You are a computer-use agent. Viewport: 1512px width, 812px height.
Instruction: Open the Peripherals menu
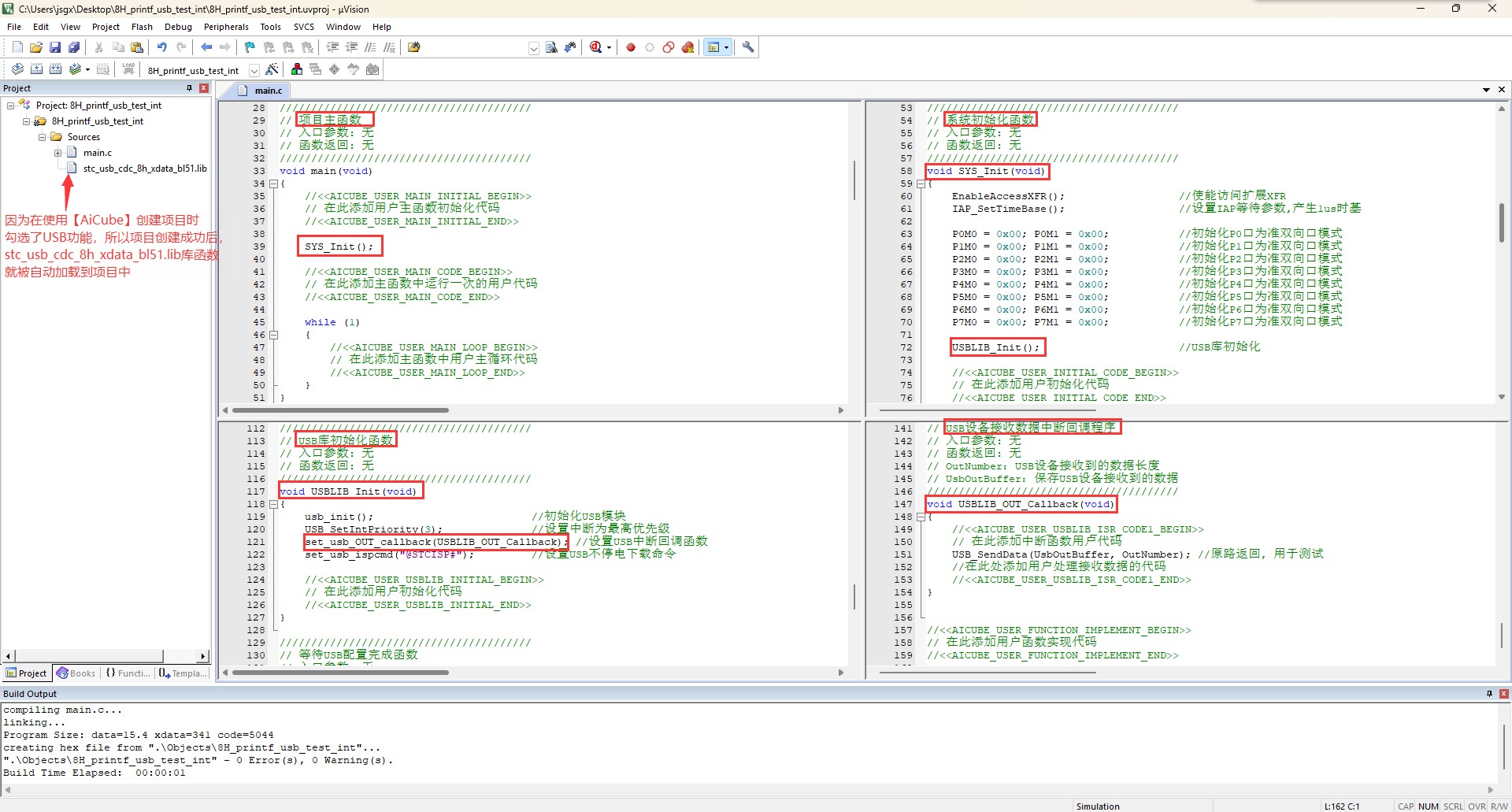pos(226,27)
